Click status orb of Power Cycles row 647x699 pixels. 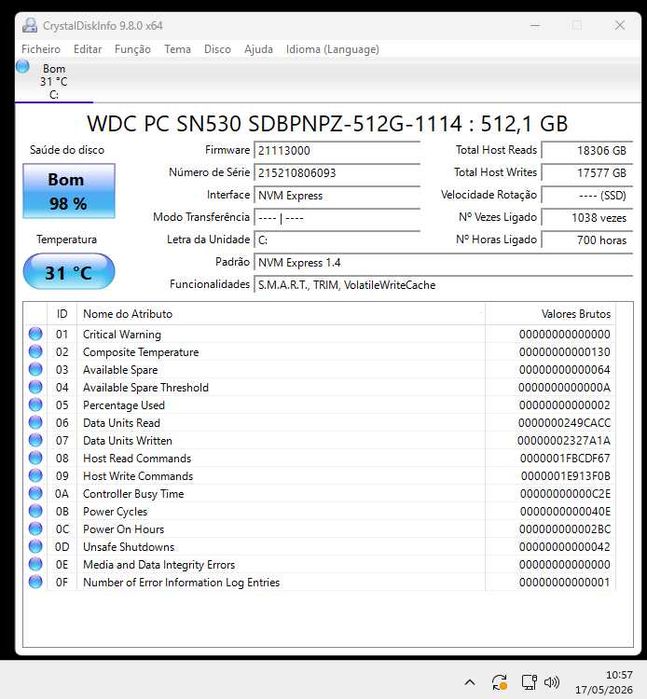(36, 511)
